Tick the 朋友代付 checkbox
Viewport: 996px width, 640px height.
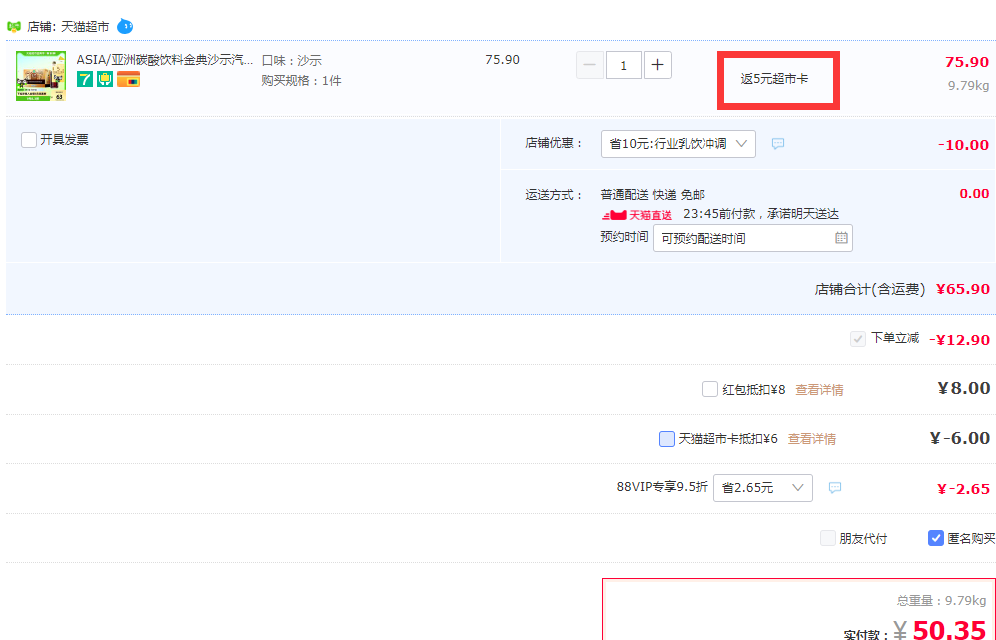(x=828, y=538)
